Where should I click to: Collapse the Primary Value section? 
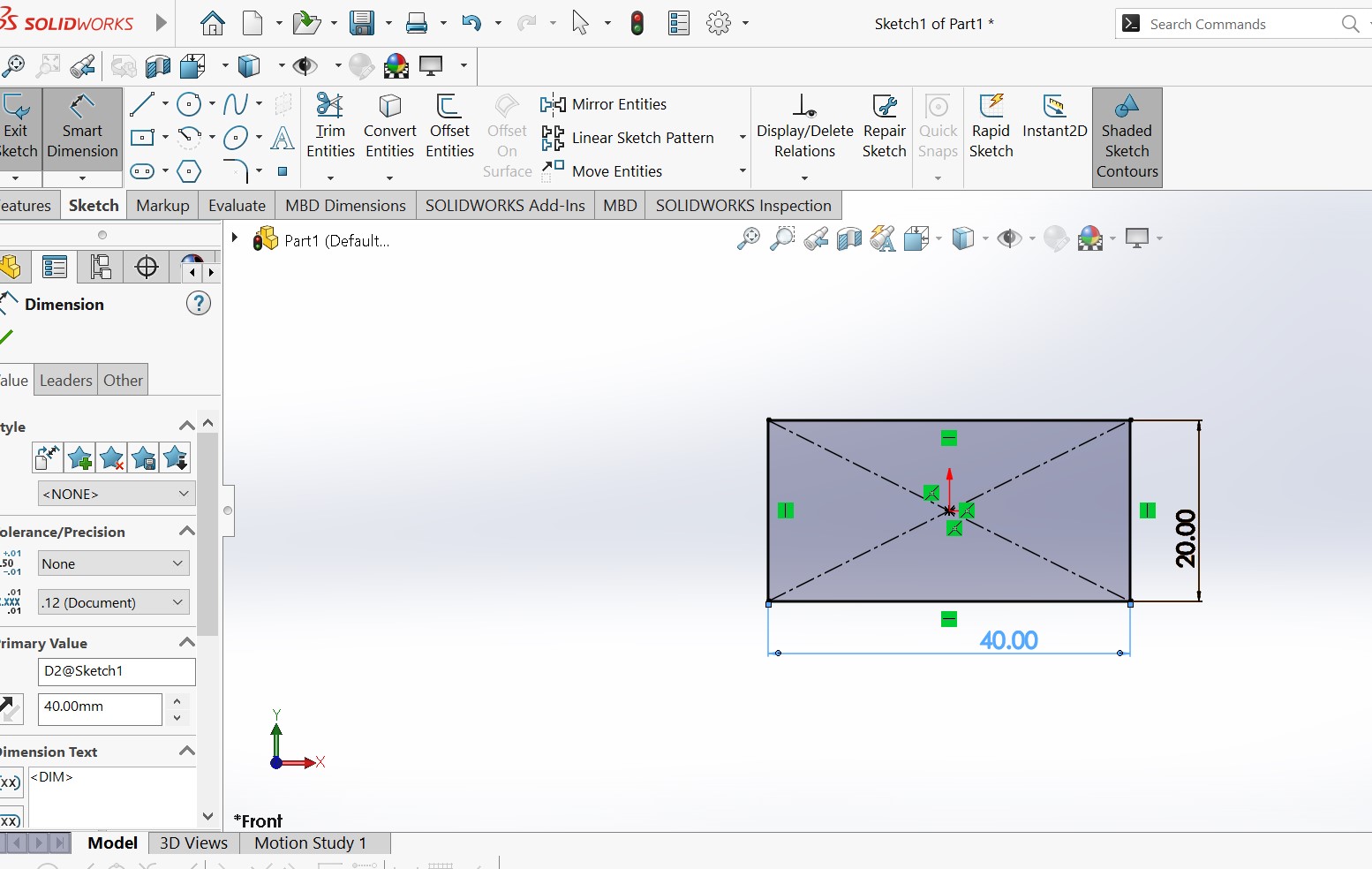(x=187, y=642)
